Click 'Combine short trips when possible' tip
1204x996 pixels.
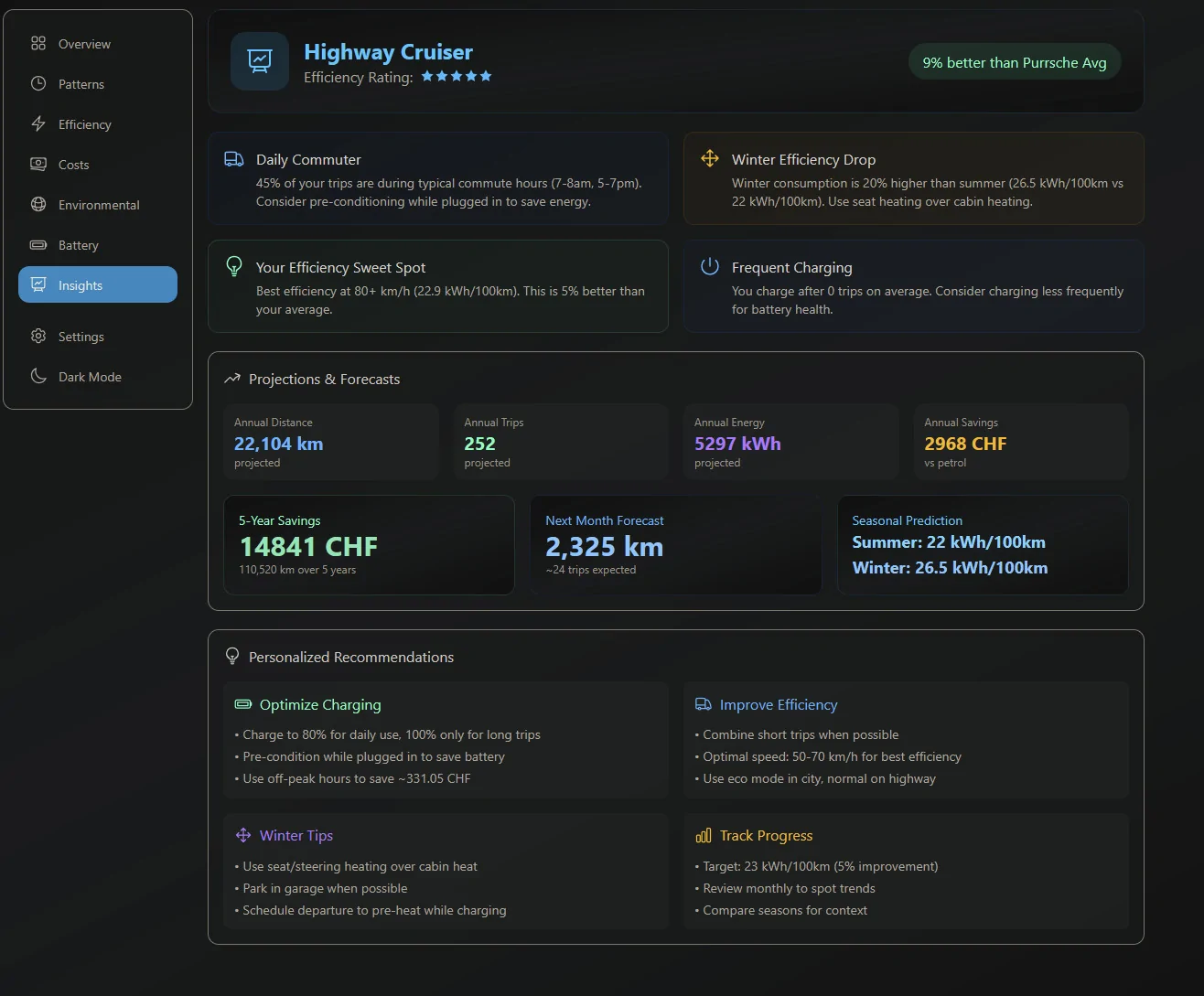coord(796,734)
